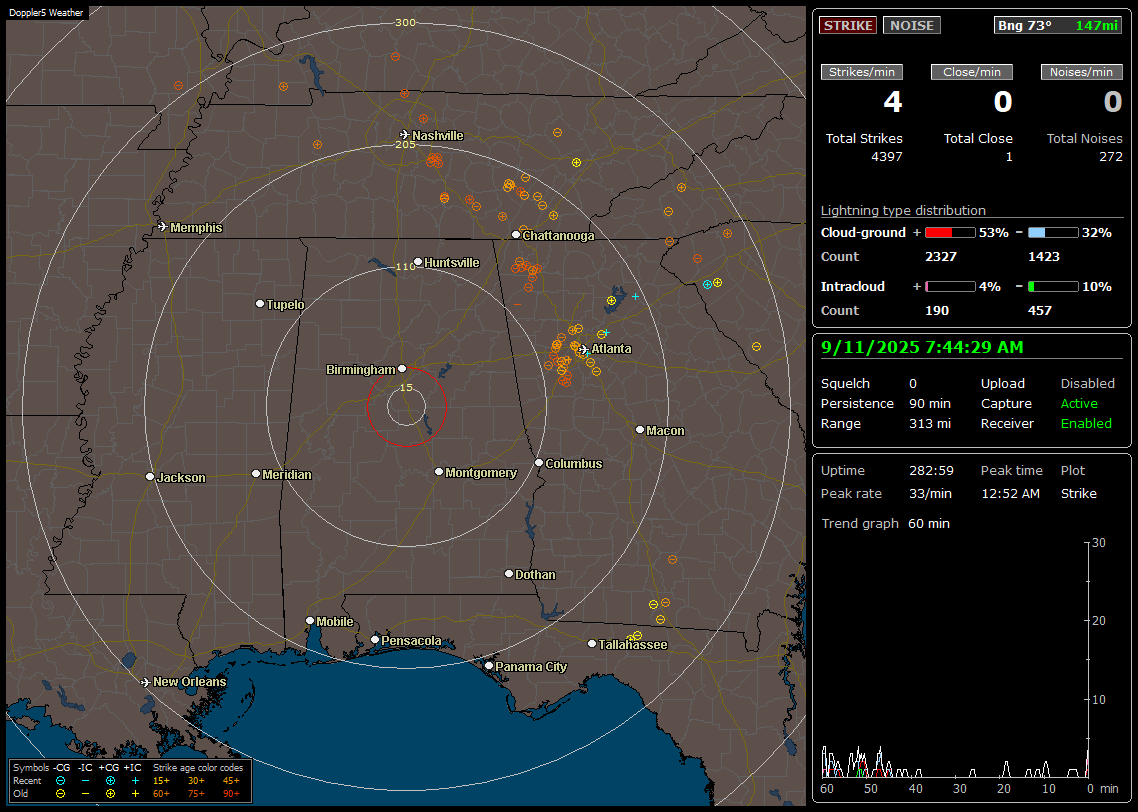
Task: Click the New Orleans airport plane icon
Action: tap(146, 682)
